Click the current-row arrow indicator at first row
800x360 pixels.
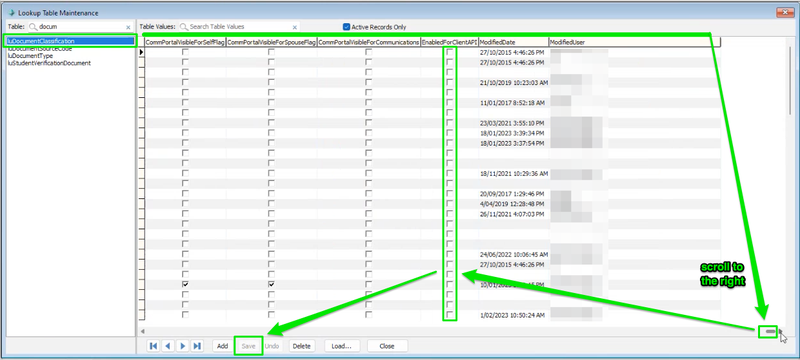pyautogui.click(x=142, y=52)
